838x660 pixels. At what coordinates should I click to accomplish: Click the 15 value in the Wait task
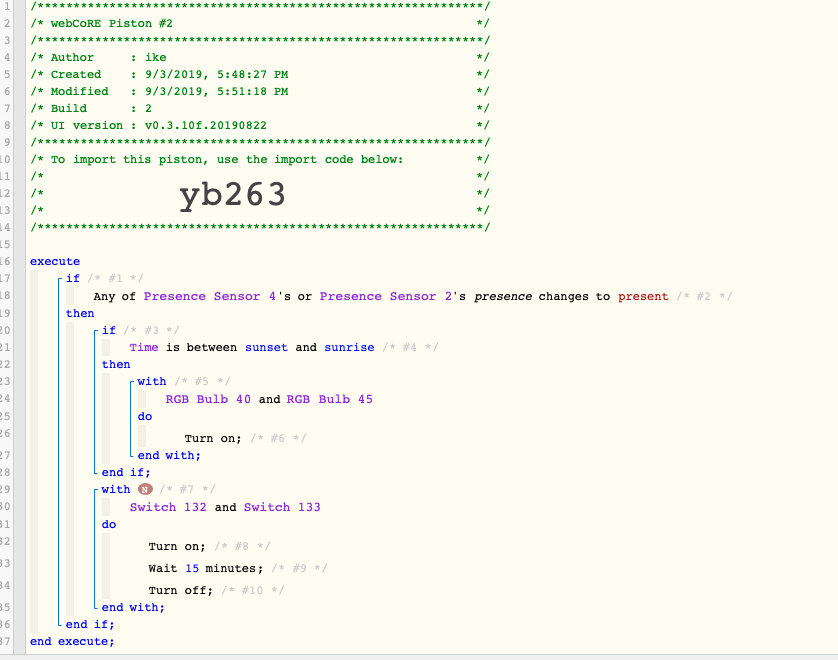pos(192,569)
